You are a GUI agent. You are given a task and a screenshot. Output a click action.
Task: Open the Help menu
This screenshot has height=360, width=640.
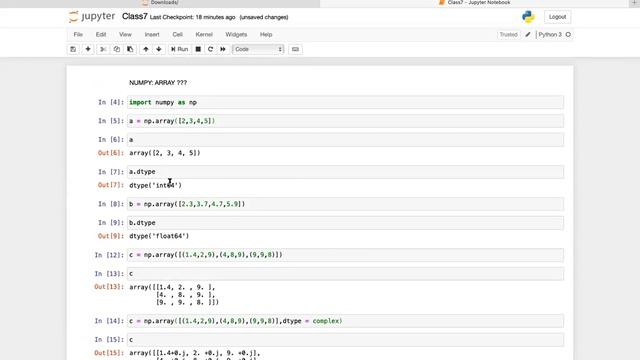click(x=266, y=35)
